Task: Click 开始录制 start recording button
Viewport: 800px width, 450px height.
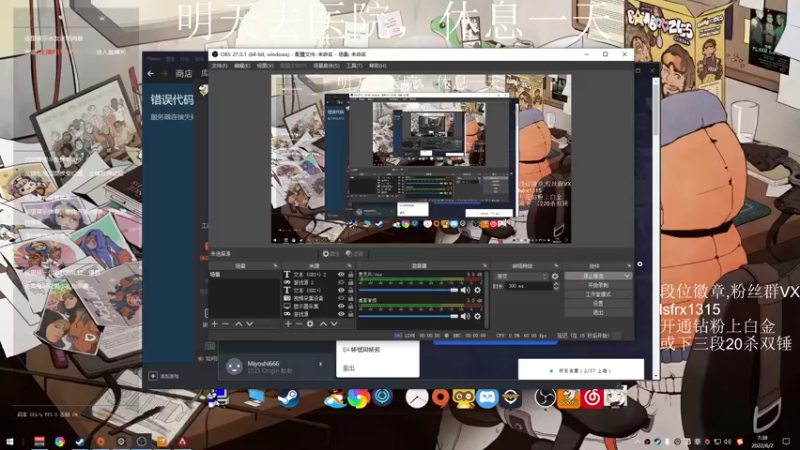Action: click(598, 285)
